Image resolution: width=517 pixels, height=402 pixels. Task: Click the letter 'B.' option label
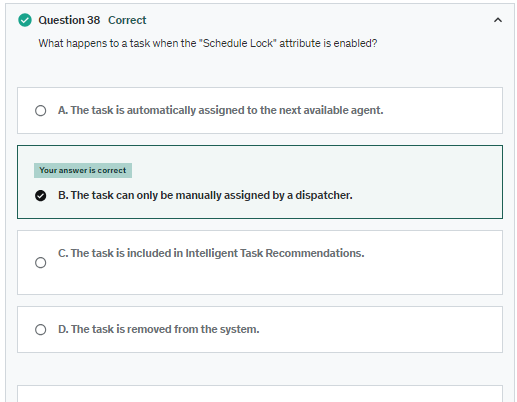pos(63,195)
